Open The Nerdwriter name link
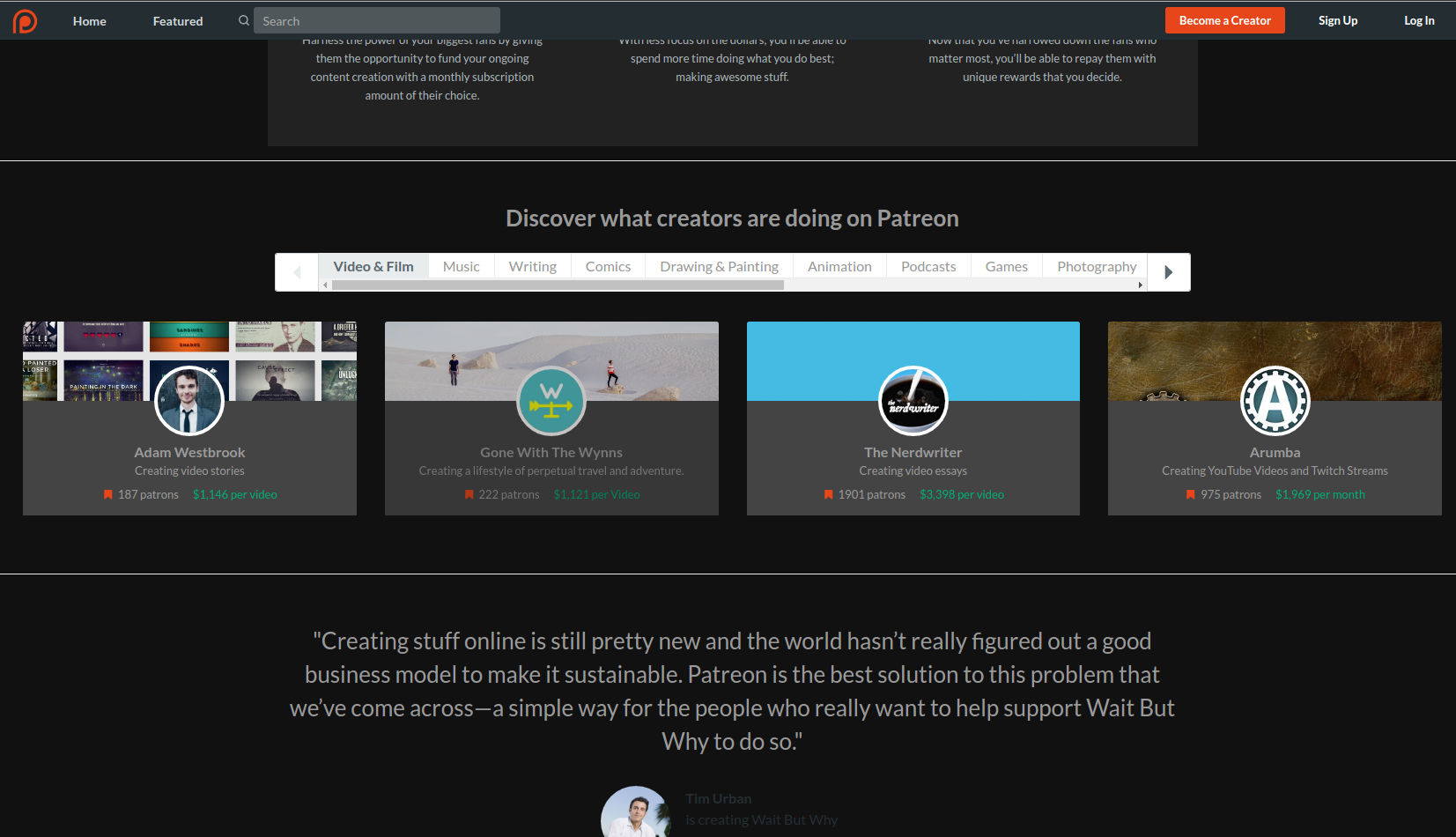Viewport: 1456px width, 837px height. pyautogui.click(x=913, y=452)
